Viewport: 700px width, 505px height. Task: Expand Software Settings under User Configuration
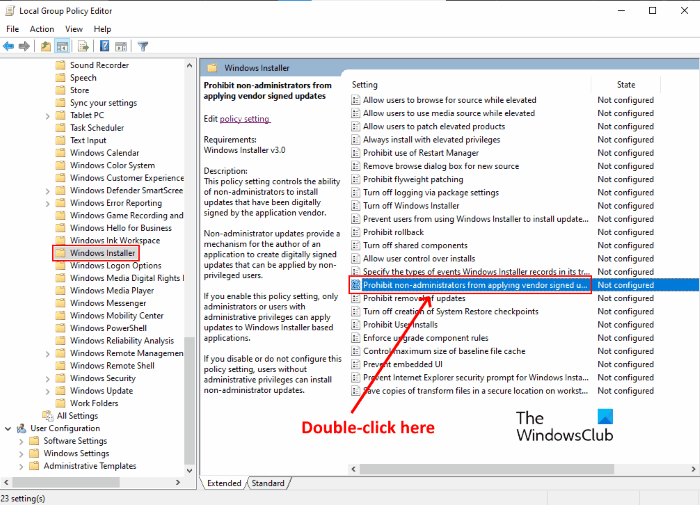(21, 441)
